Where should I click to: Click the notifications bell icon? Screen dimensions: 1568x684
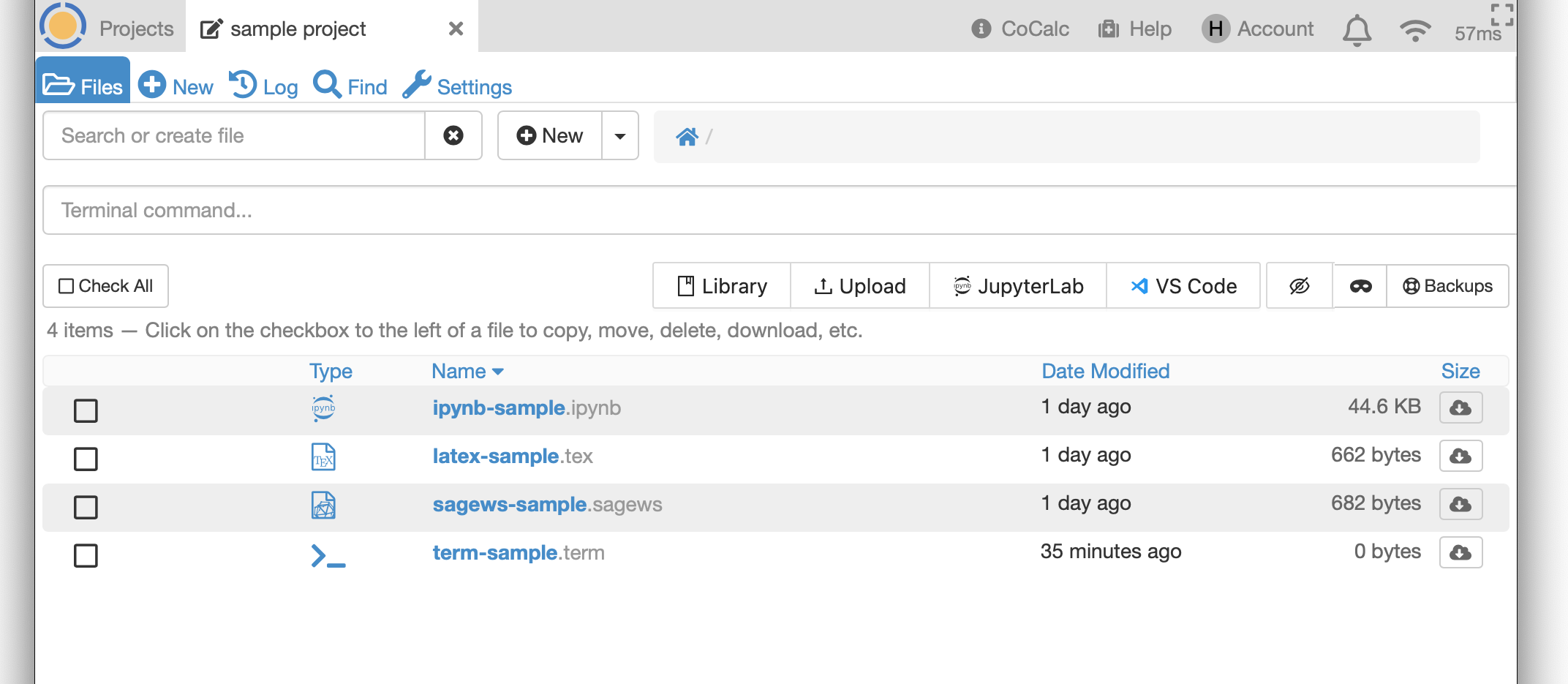1357,30
